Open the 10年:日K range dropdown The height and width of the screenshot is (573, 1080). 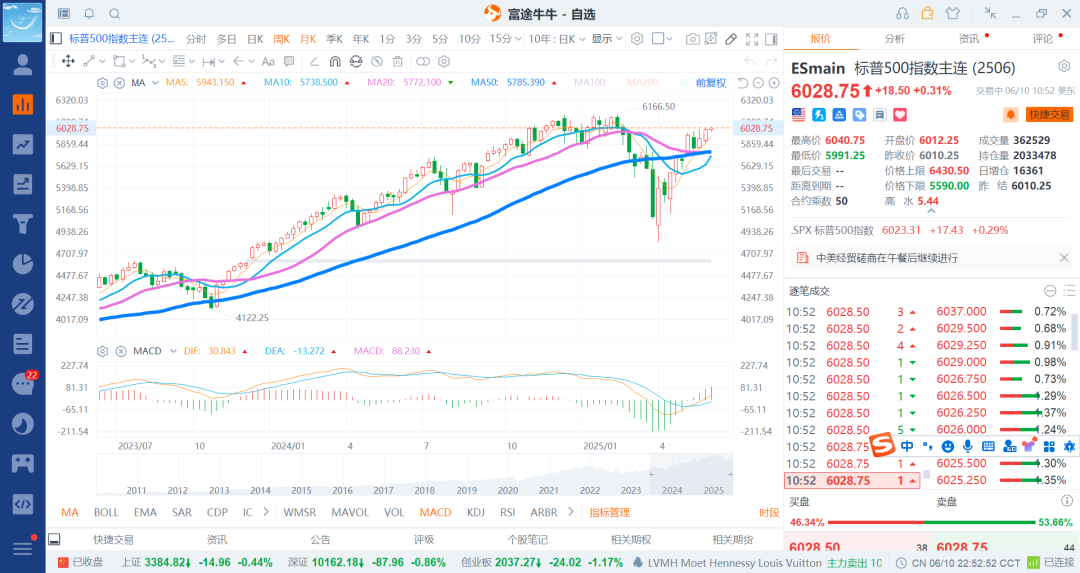tap(557, 39)
